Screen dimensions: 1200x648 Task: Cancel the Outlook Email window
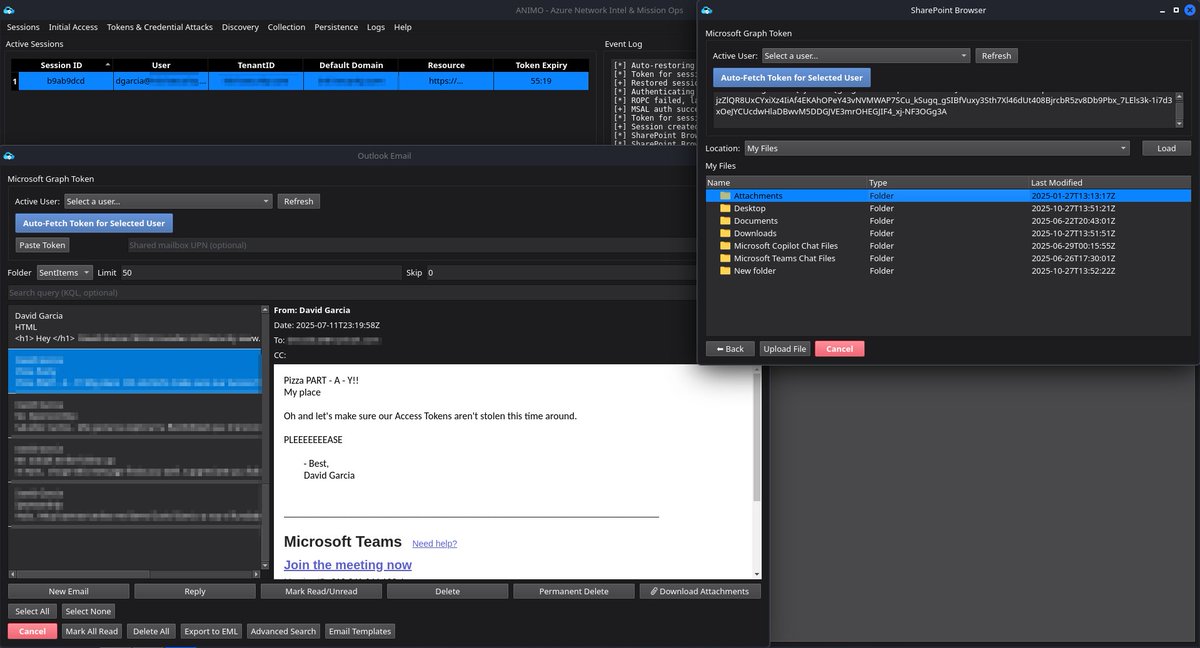pyautogui.click(x=32, y=631)
